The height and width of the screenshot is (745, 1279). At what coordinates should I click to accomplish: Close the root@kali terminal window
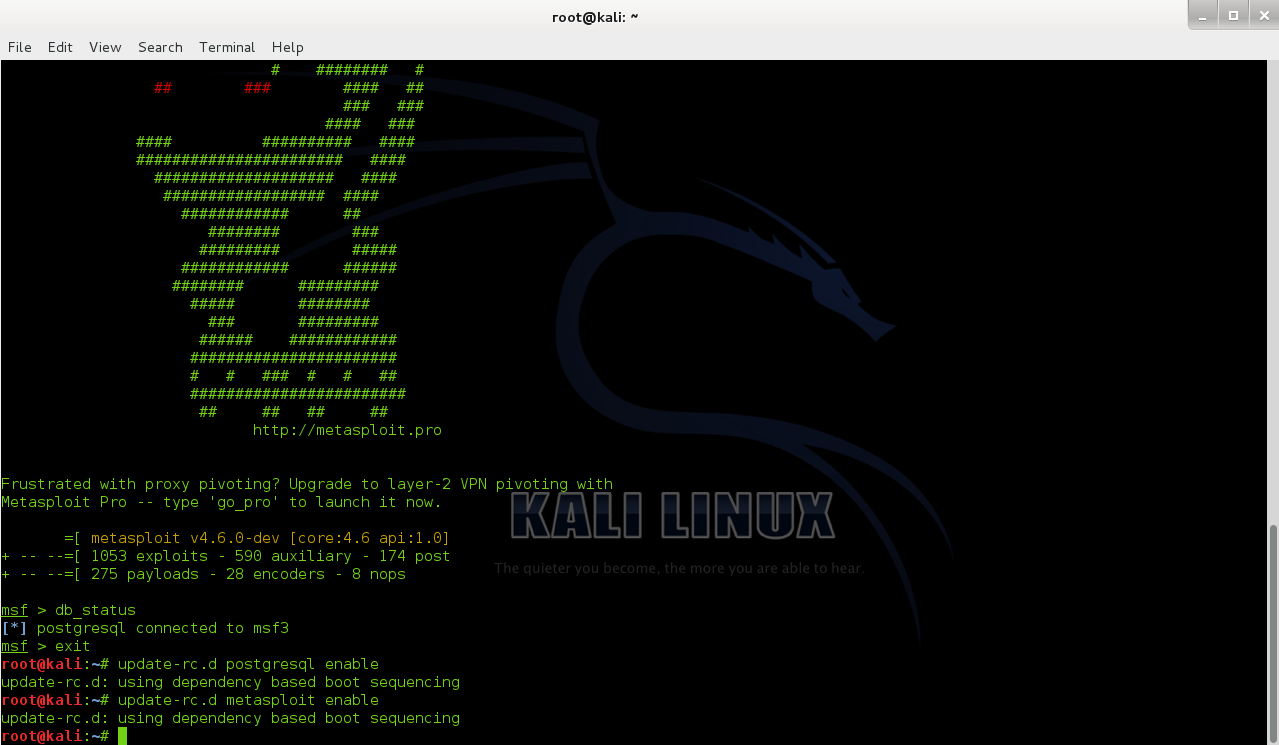pos(1262,14)
